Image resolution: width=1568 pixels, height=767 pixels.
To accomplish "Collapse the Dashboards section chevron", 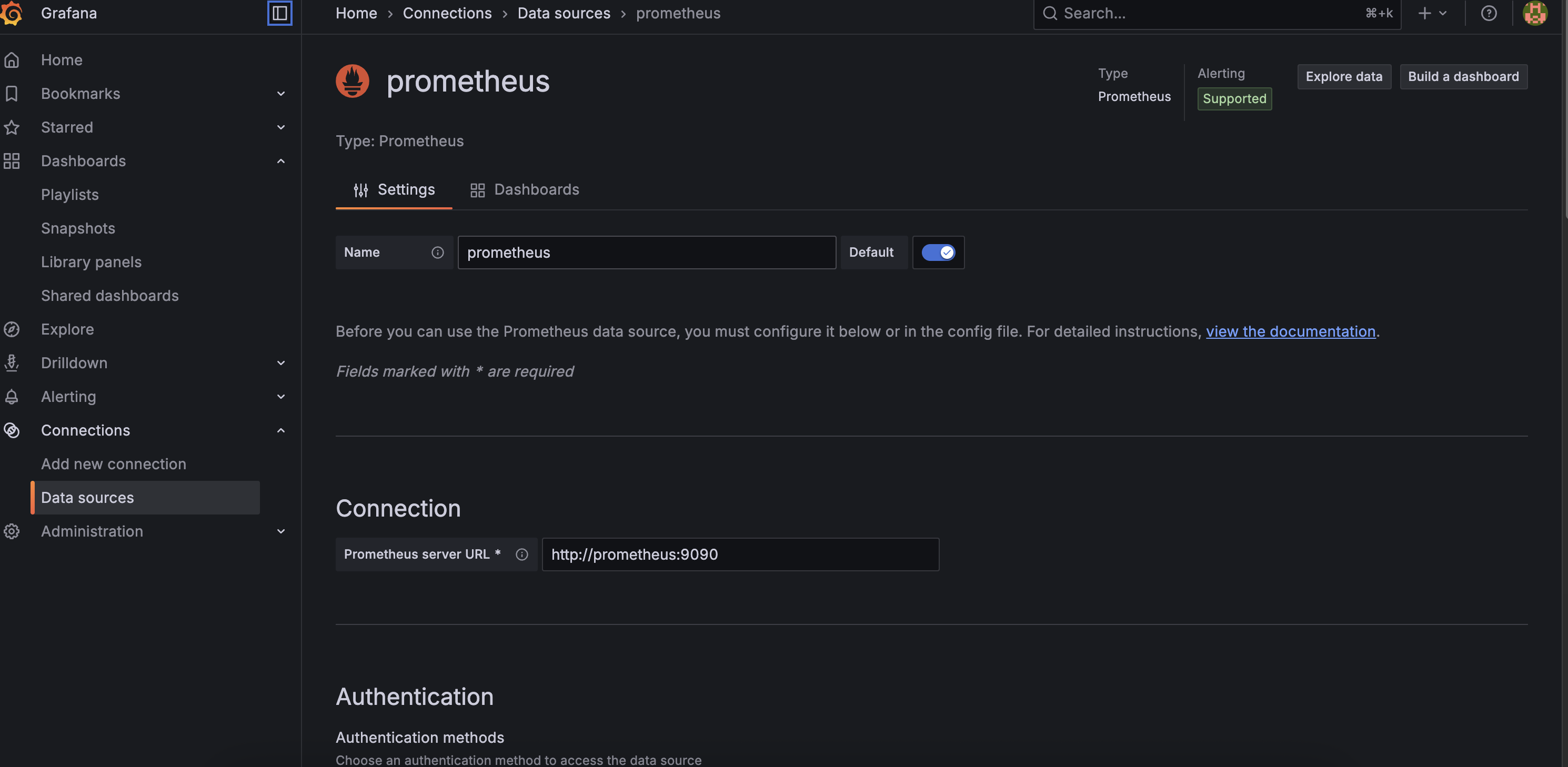I will coord(280,160).
